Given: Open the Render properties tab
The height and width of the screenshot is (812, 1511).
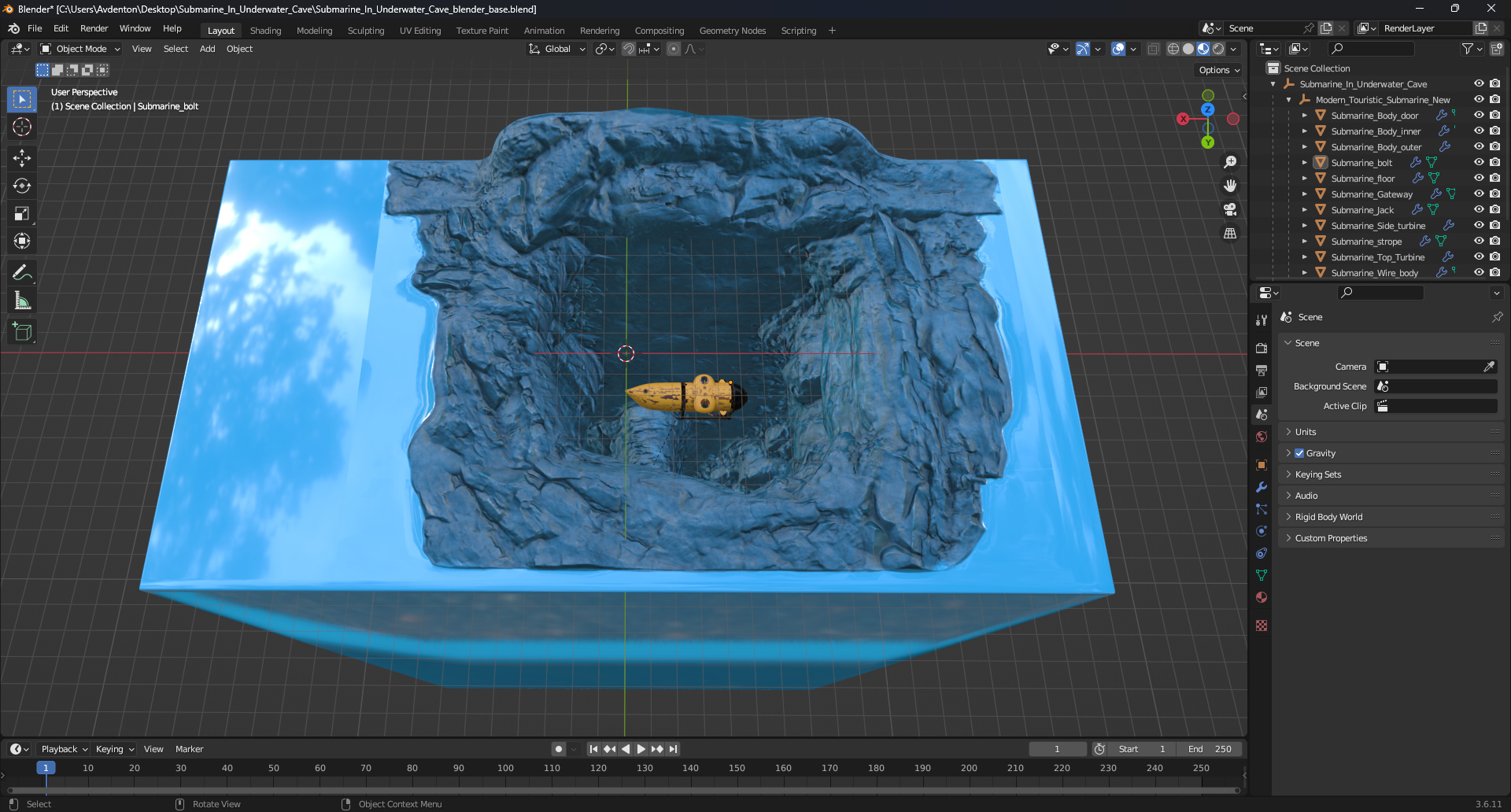Looking at the screenshot, I should [1262, 348].
